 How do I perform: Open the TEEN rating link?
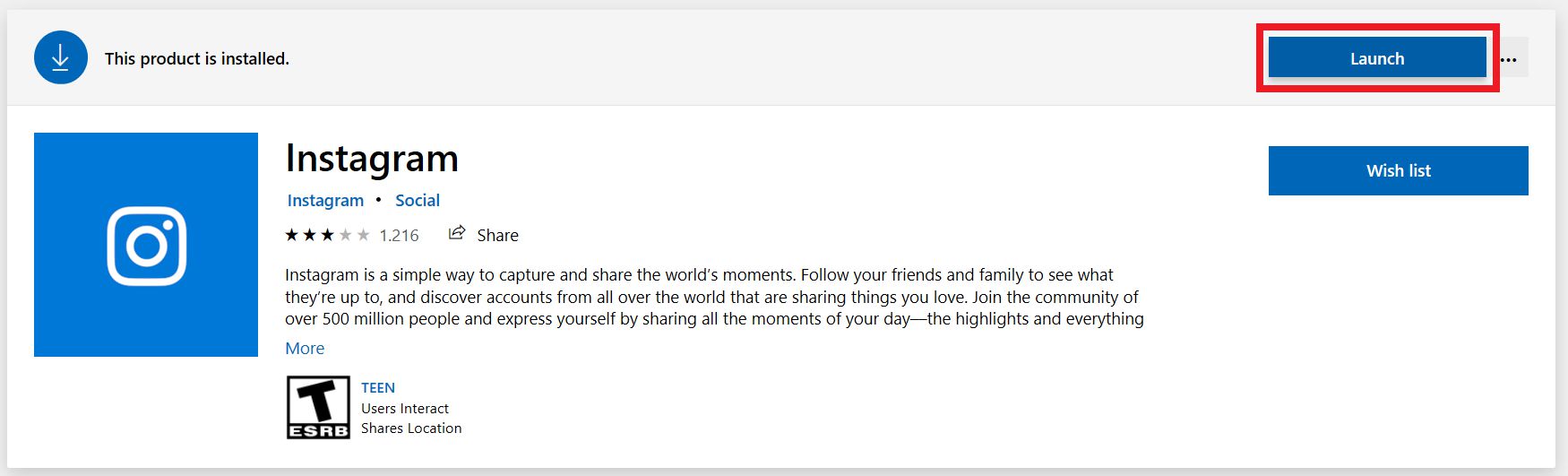tap(378, 388)
